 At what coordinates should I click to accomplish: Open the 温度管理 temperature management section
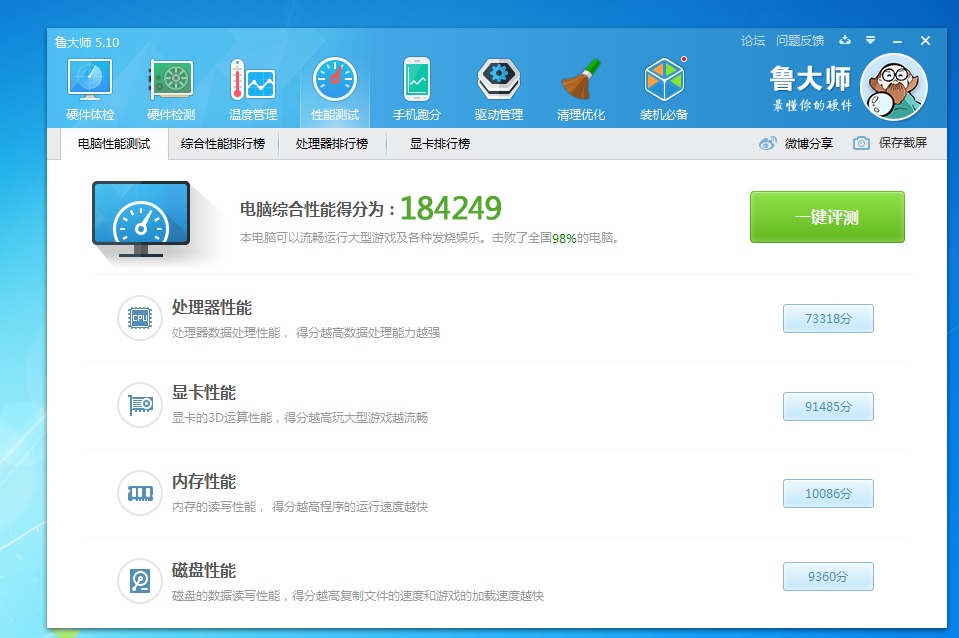point(253,89)
